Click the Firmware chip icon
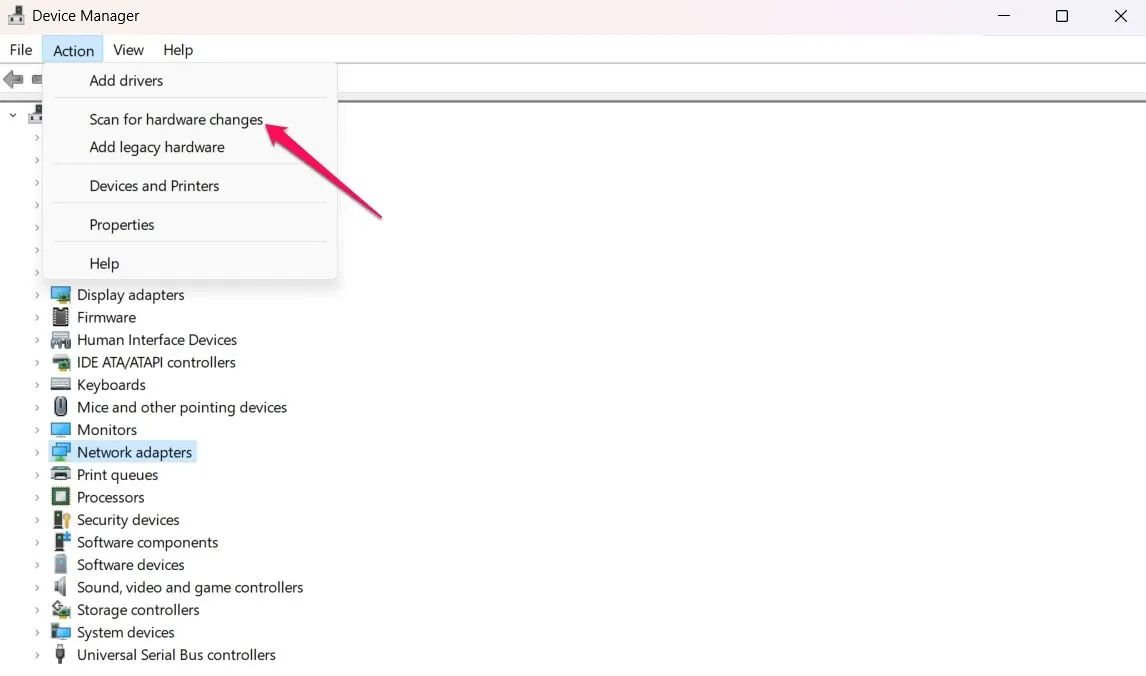This screenshot has height=676, width=1146. click(x=61, y=317)
